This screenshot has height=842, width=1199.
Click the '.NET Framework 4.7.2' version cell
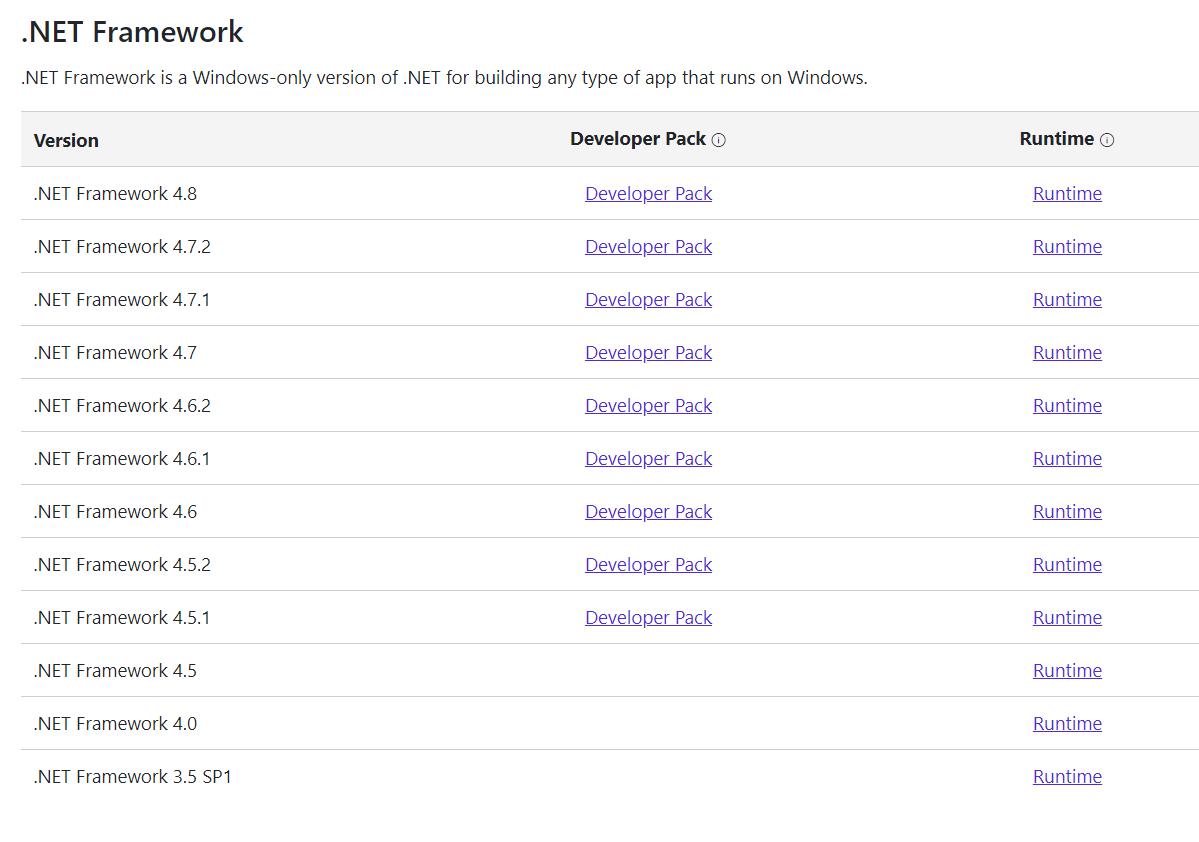tap(122, 246)
